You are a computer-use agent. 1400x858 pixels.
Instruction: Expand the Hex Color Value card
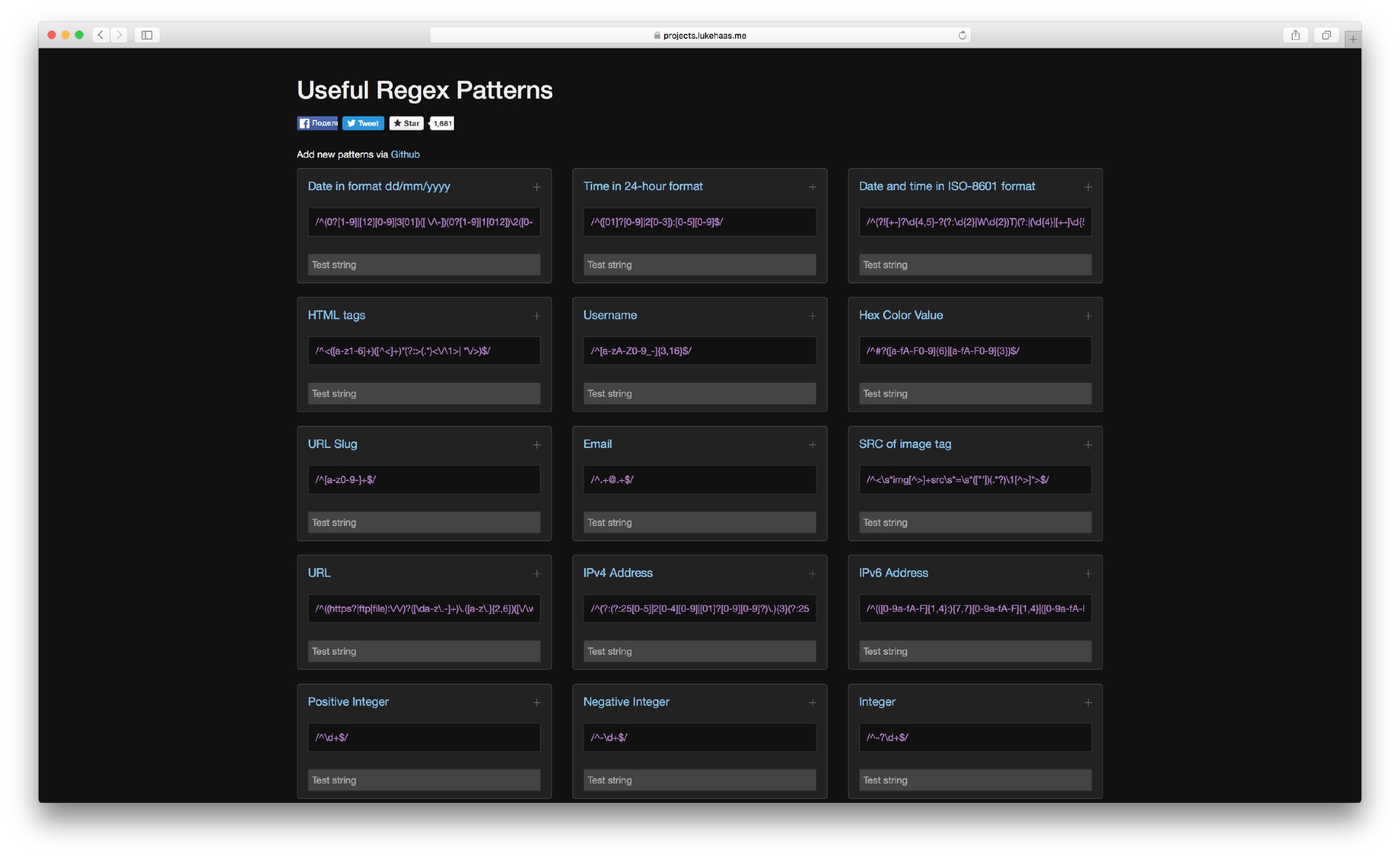(x=1088, y=316)
